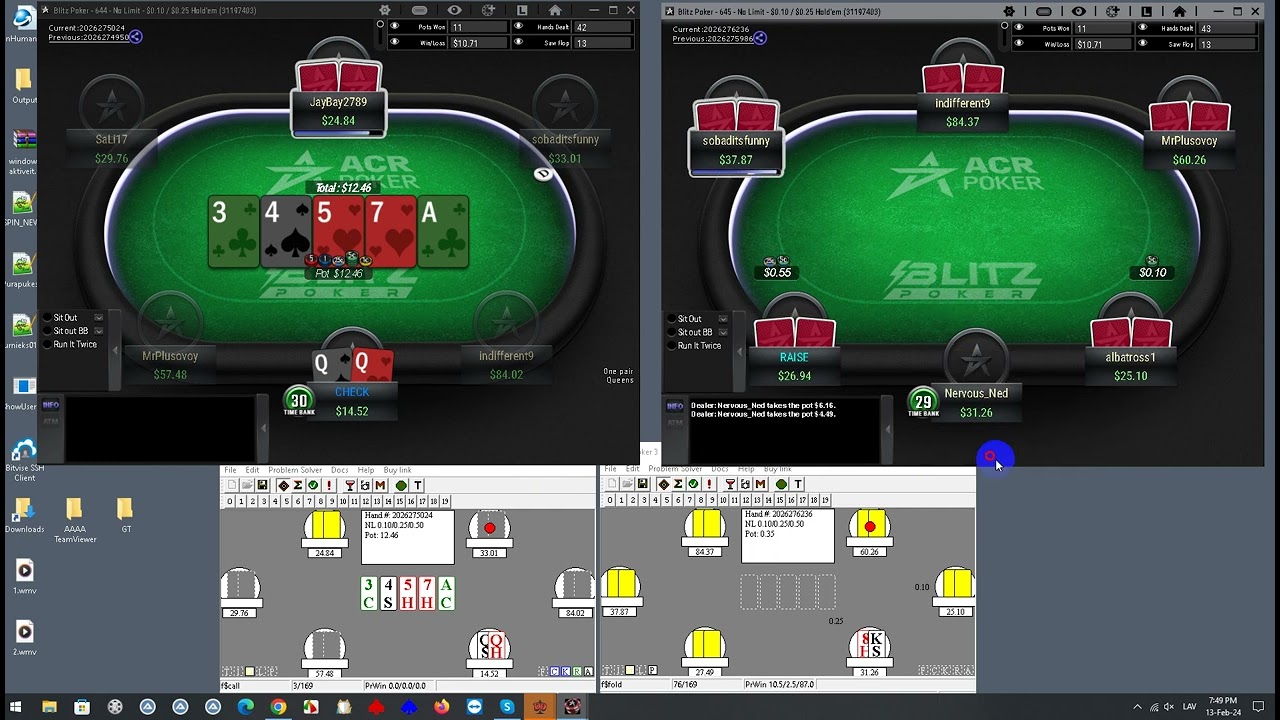Click the green circle icon in right solver toolbar
The image size is (1280, 720).
781,484
